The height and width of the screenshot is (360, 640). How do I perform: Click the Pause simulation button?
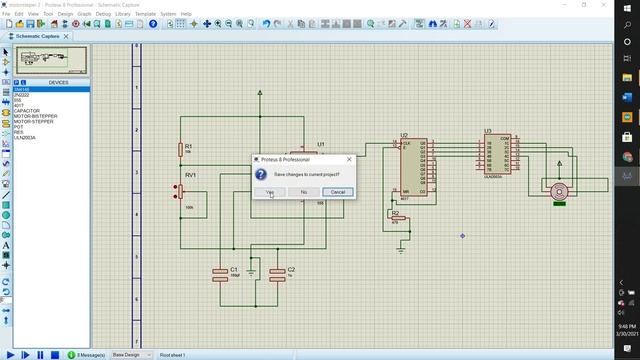(x=40, y=355)
